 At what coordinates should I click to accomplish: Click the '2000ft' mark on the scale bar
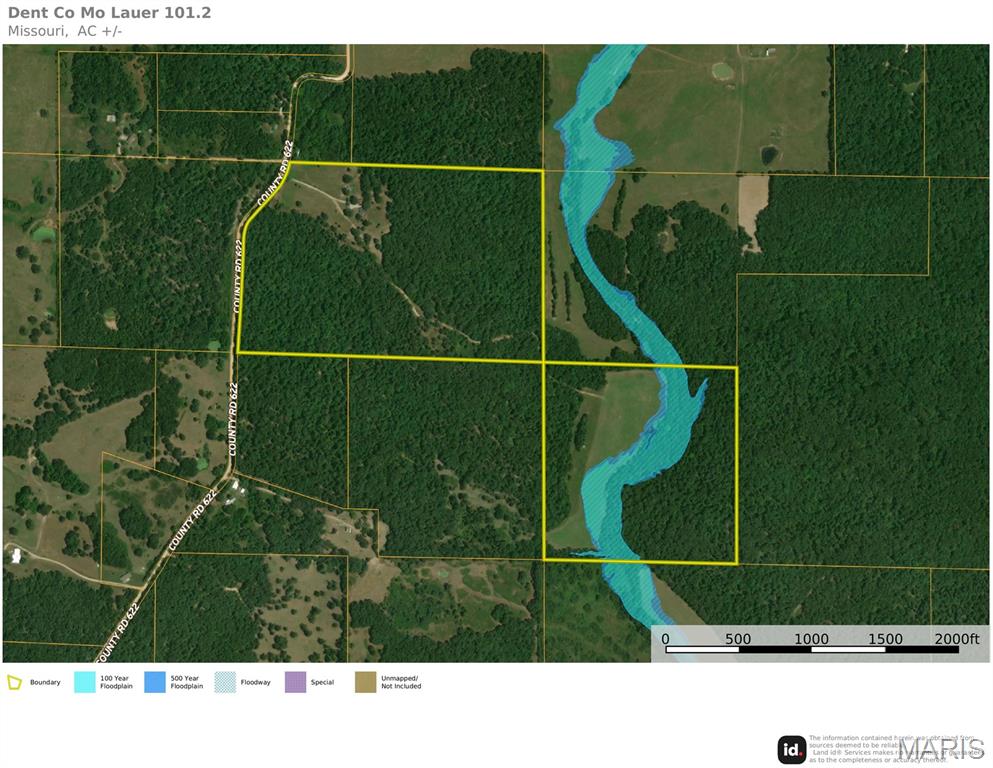click(957, 639)
